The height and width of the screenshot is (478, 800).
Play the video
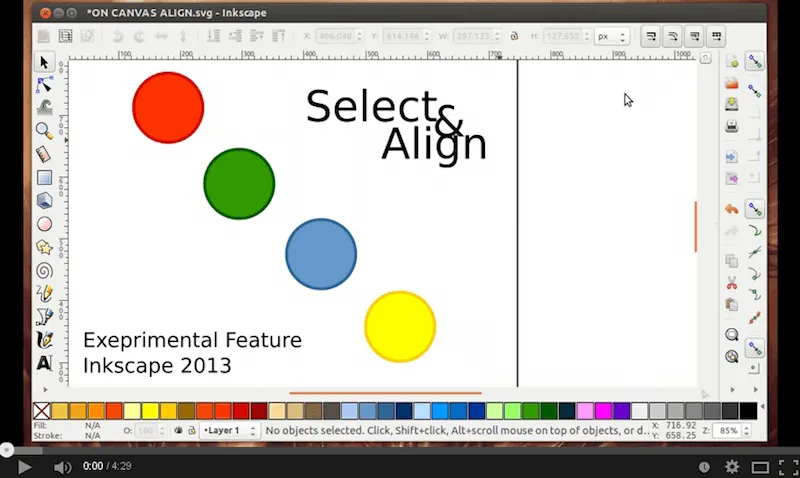[x=24, y=466]
